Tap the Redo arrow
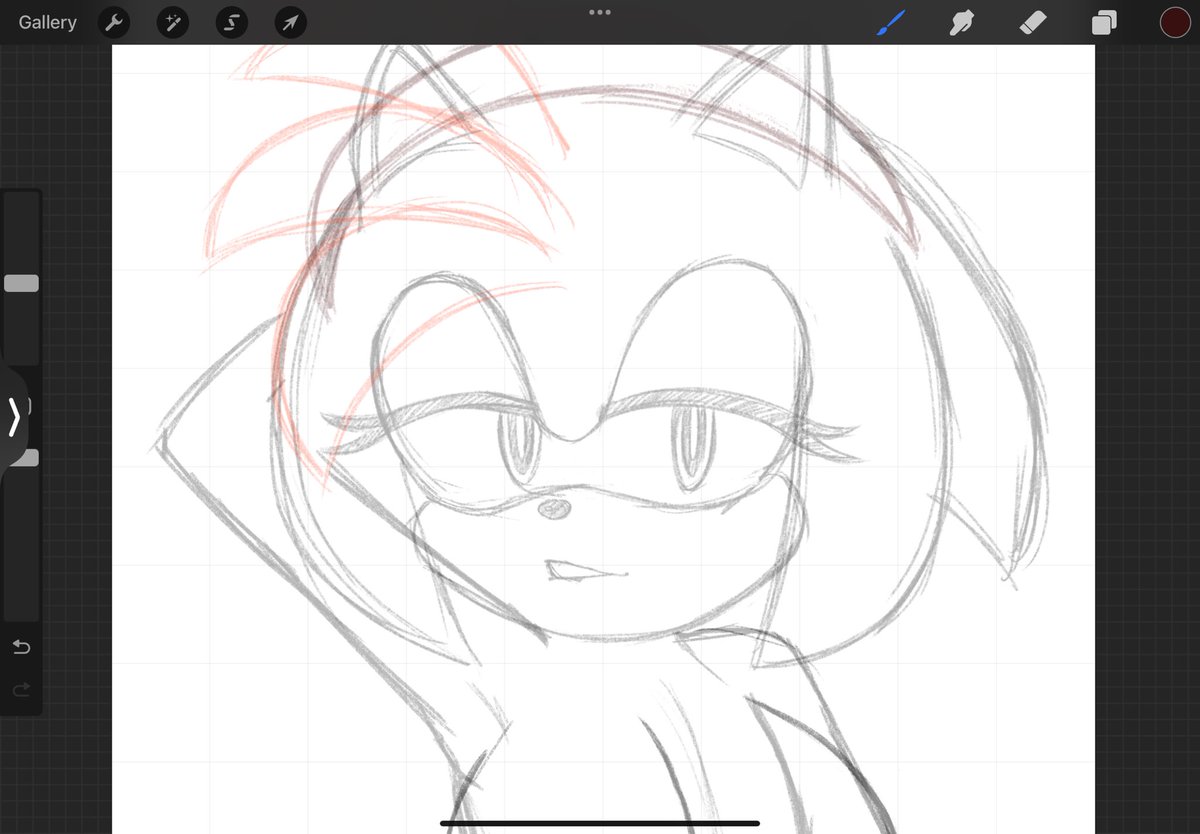 pyautogui.click(x=21, y=689)
